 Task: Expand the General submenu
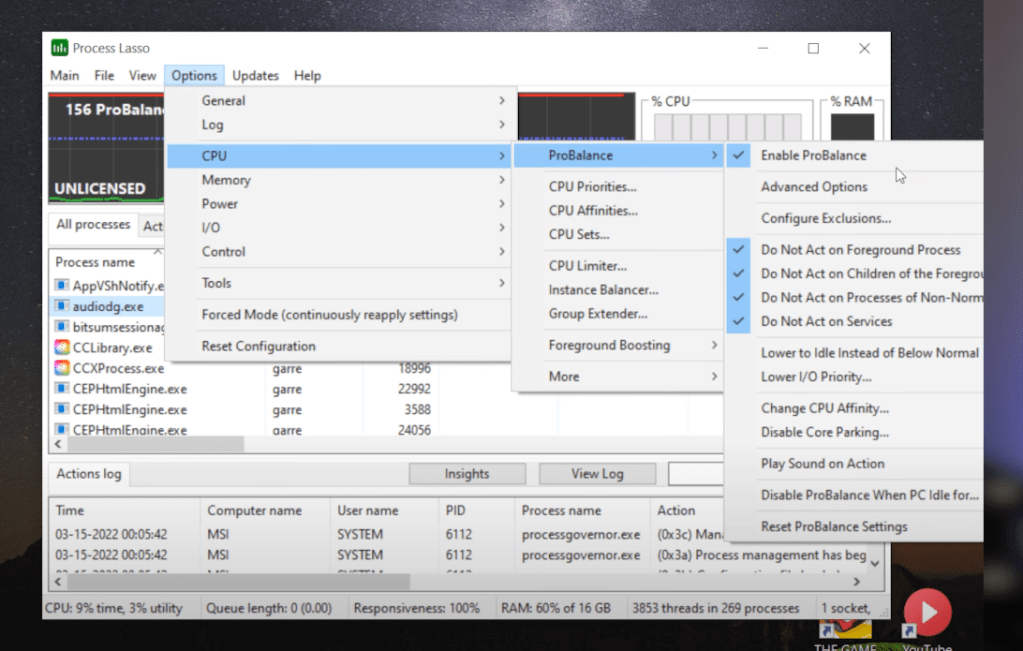338,100
